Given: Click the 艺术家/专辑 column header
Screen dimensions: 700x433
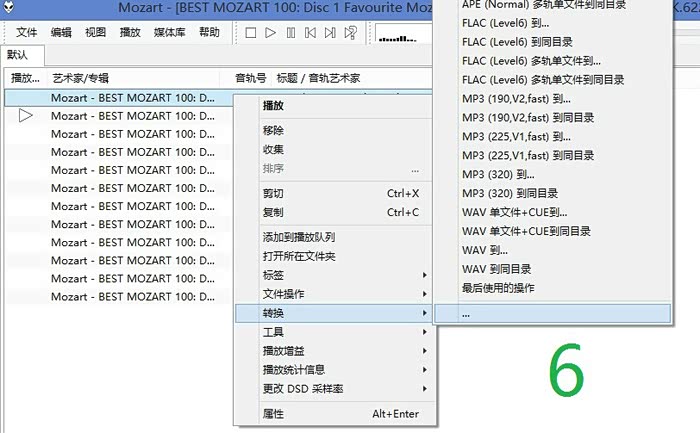Looking at the screenshot, I should click(x=81, y=79).
